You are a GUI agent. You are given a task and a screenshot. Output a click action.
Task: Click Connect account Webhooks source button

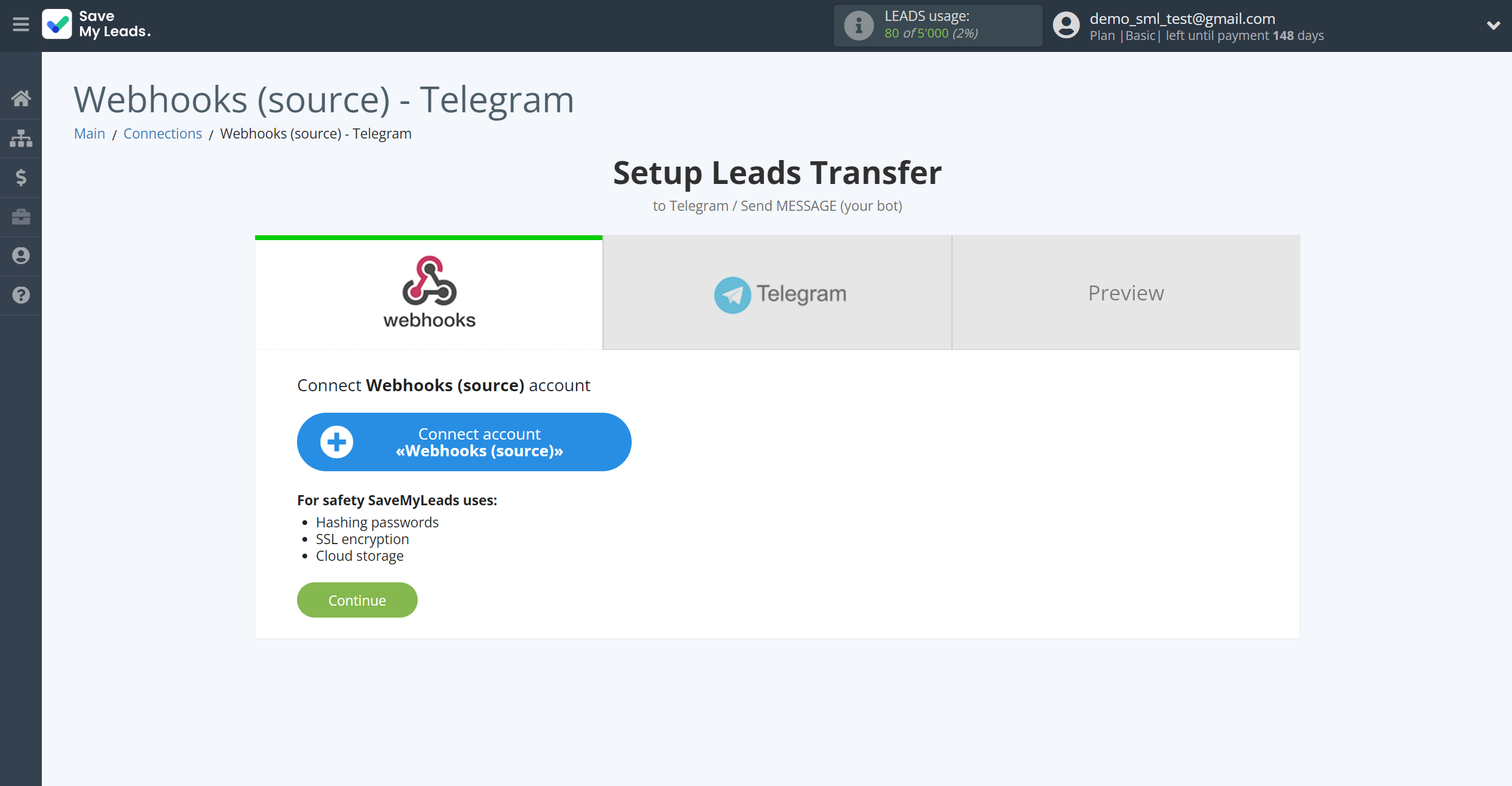pyautogui.click(x=463, y=442)
